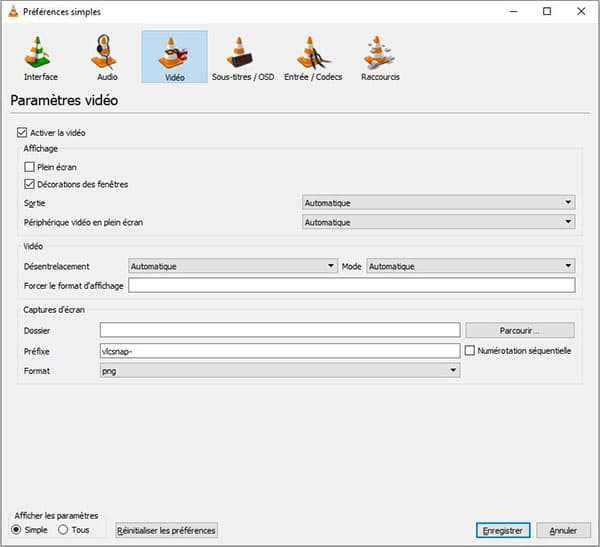Open the Périphérique vidéo en plein écran dropdown
The image size is (600, 547).
tap(438, 222)
